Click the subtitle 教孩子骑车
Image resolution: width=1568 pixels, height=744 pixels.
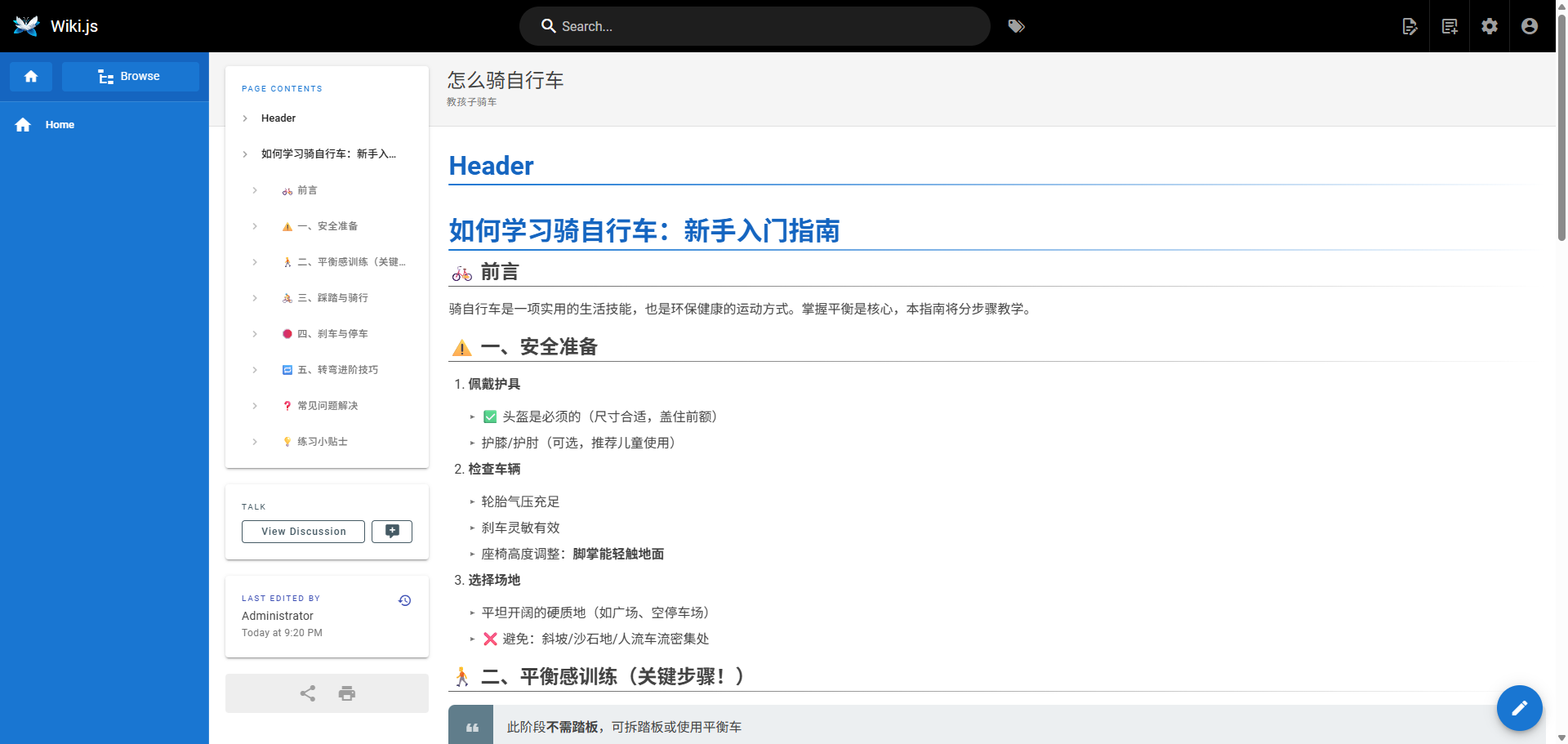coord(471,102)
